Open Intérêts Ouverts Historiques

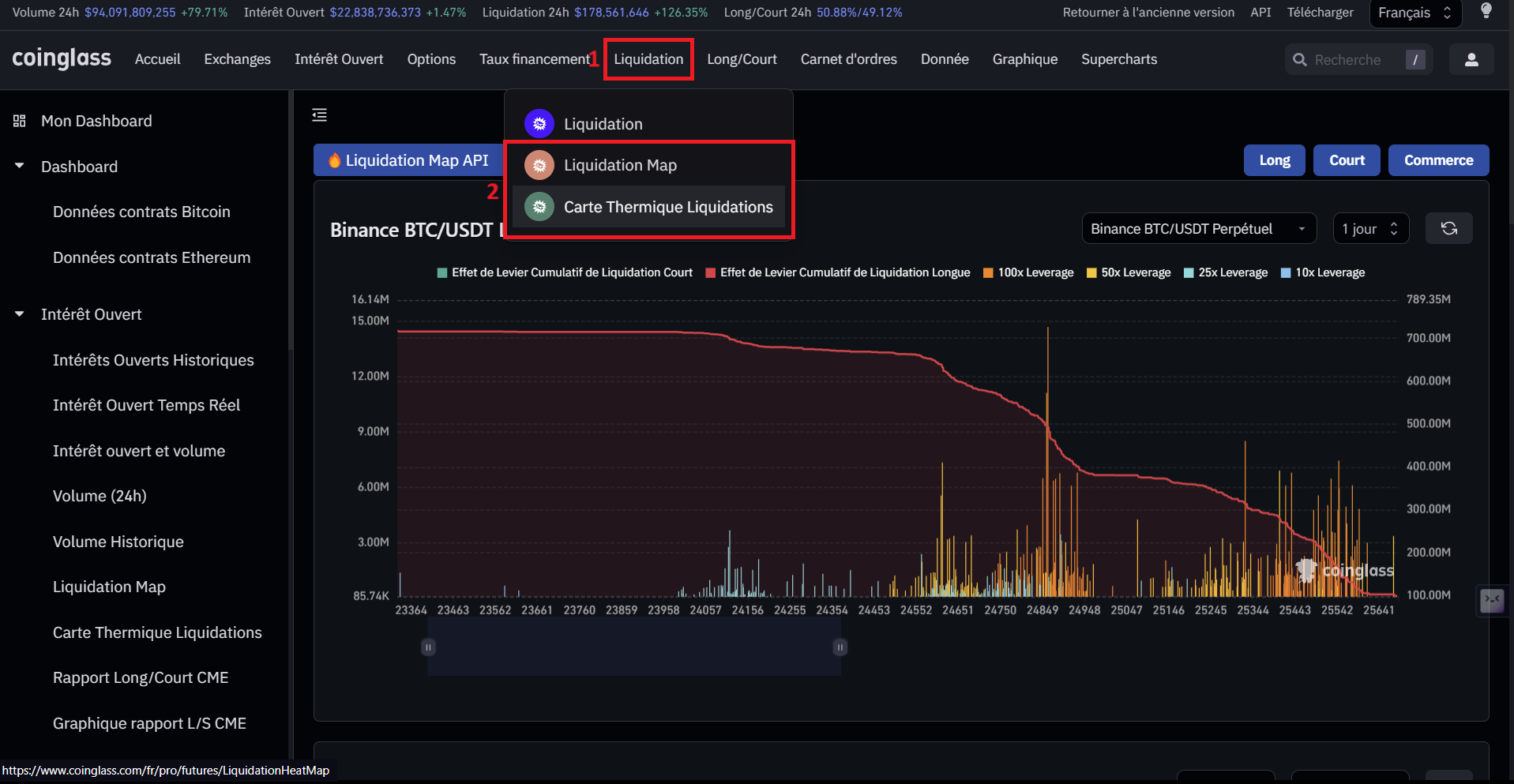pyautogui.click(x=153, y=360)
